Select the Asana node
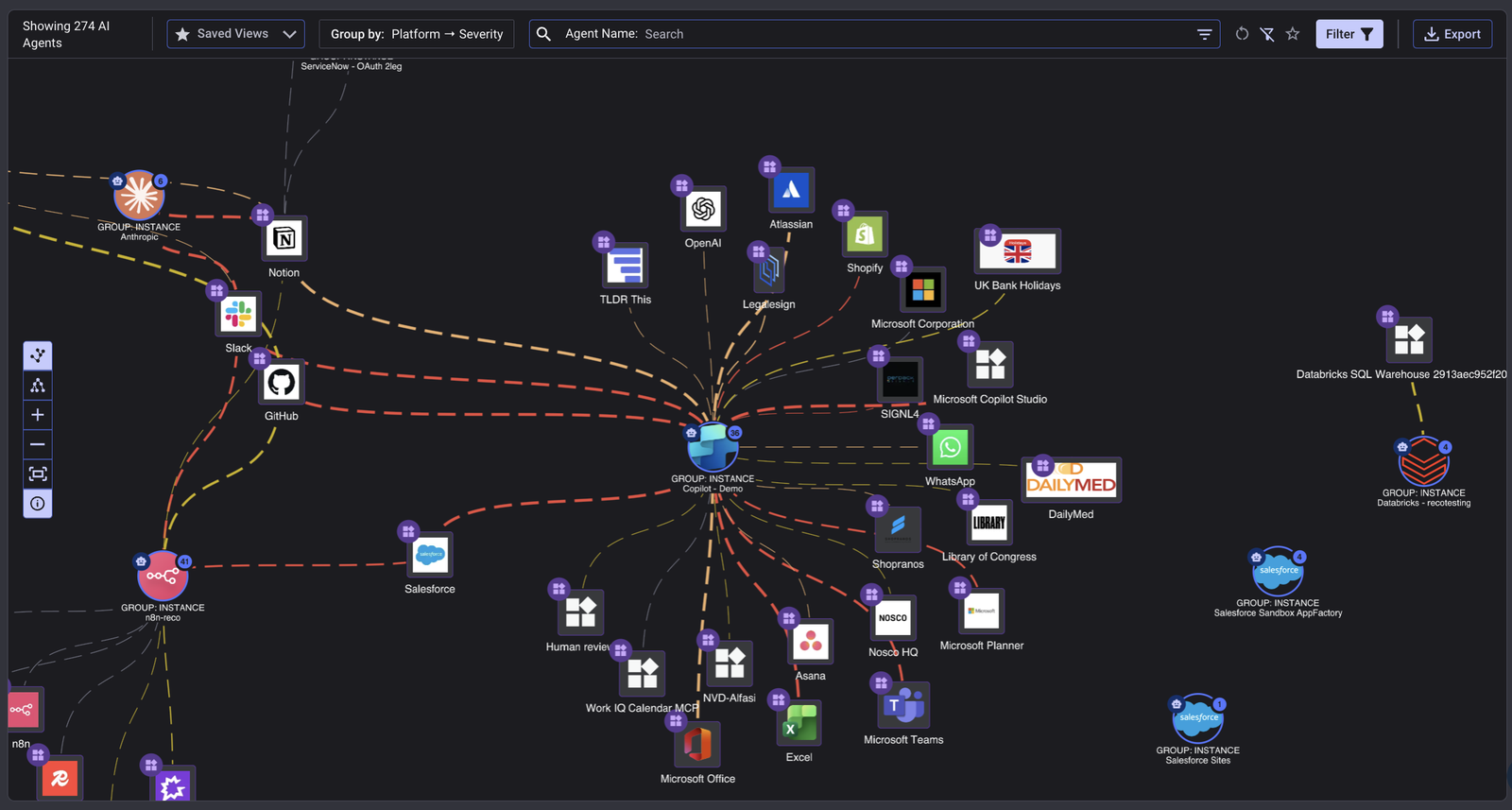This screenshot has width=1512, height=810. coord(811,643)
